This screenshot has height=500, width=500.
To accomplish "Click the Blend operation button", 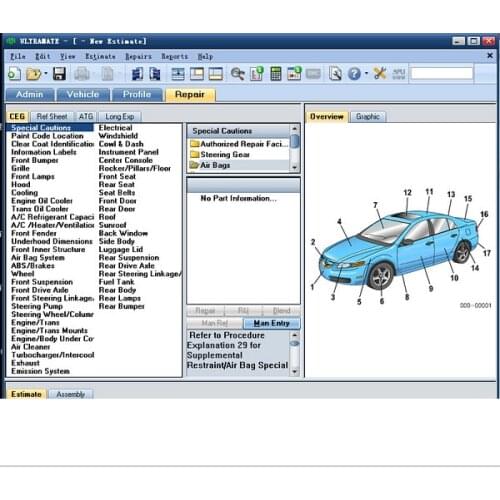I will (281, 311).
